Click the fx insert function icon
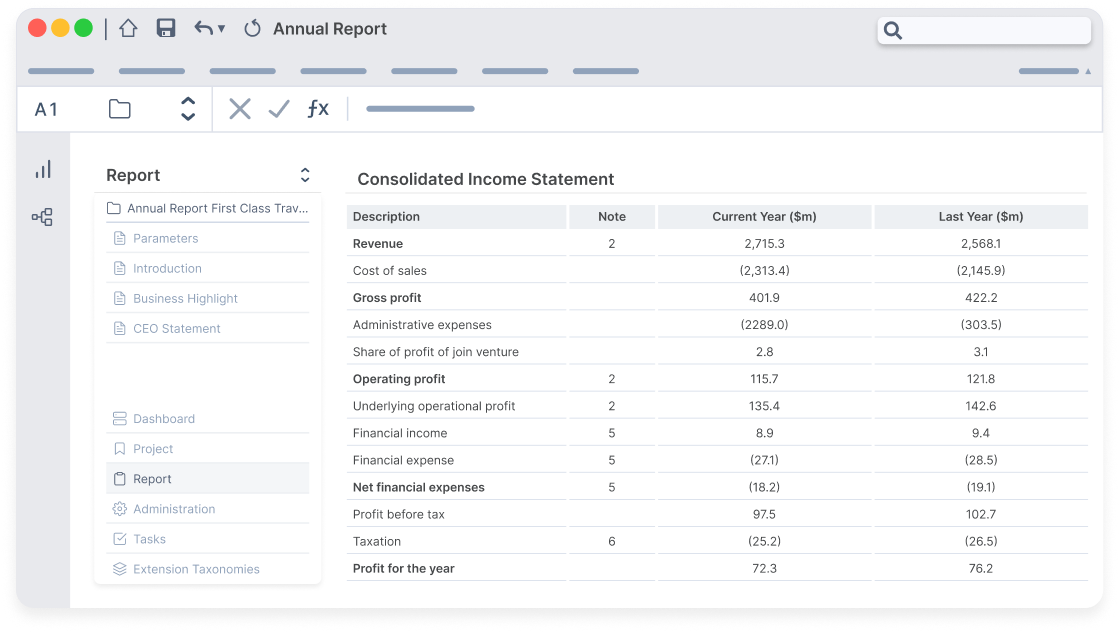Viewport: 1120px width, 632px height. 317,108
